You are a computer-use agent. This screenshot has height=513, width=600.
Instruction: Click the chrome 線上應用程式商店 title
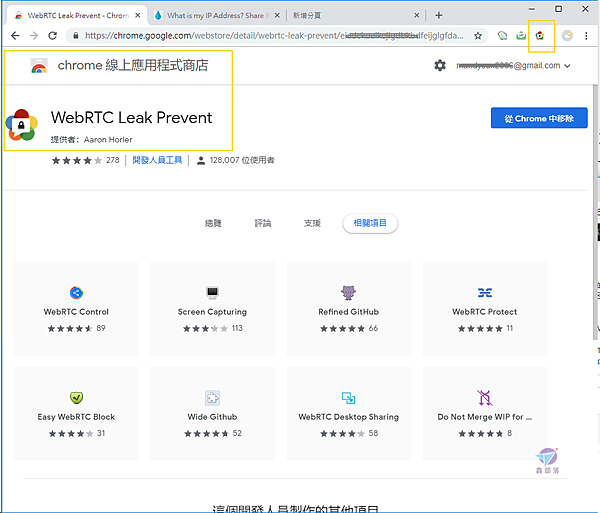pos(133,65)
